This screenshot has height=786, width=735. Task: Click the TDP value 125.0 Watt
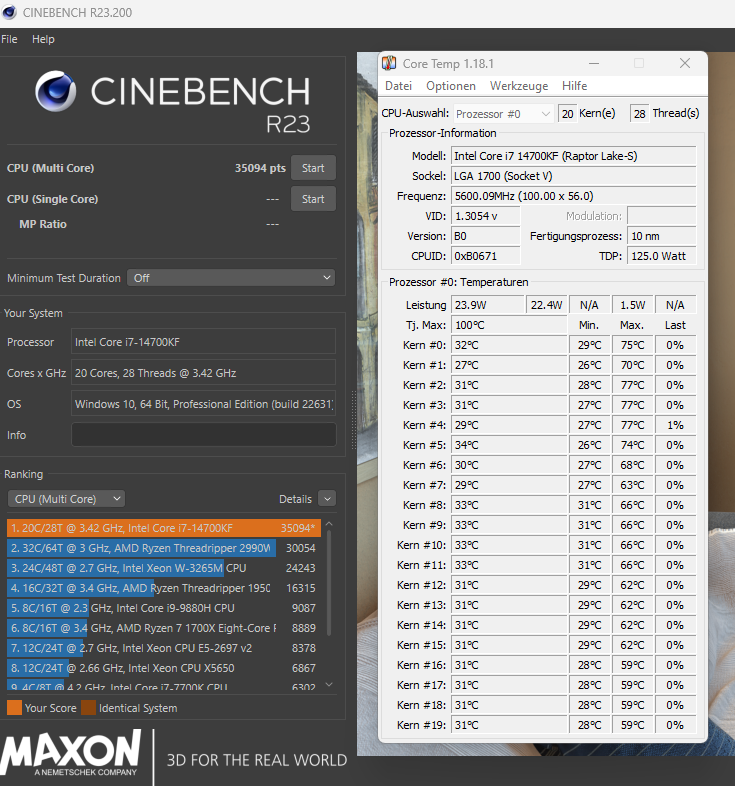(x=662, y=256)
